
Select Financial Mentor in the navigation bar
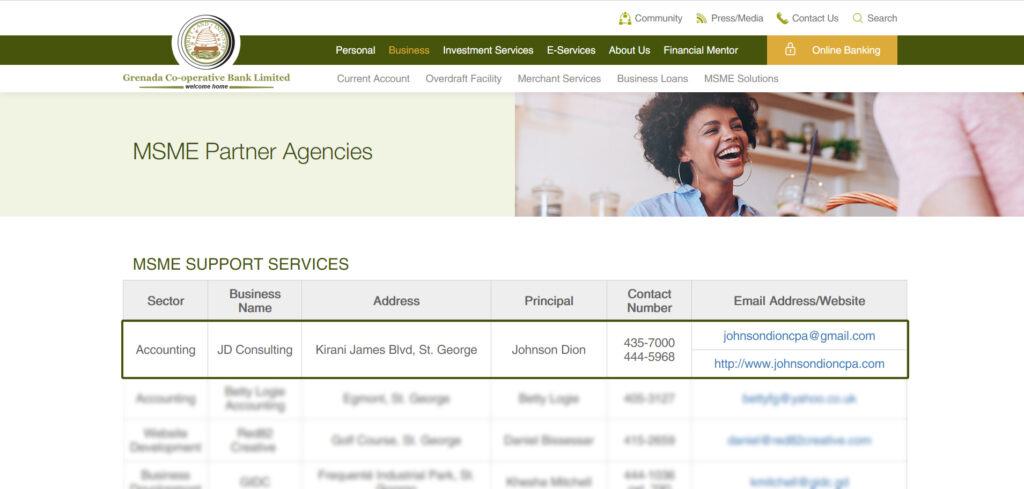[700, 50]
